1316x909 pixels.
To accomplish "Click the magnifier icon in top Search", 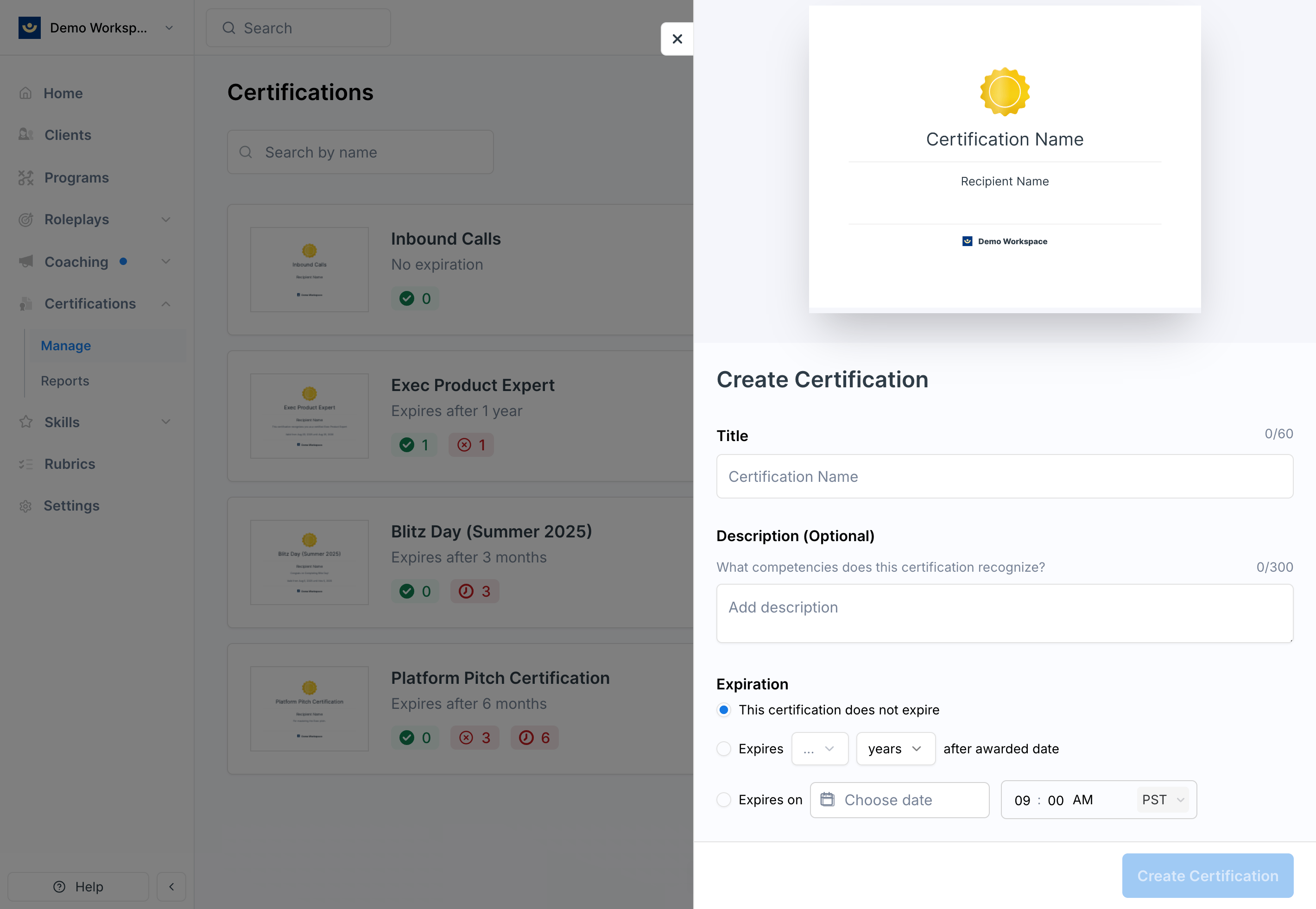I will click(229, 28).
